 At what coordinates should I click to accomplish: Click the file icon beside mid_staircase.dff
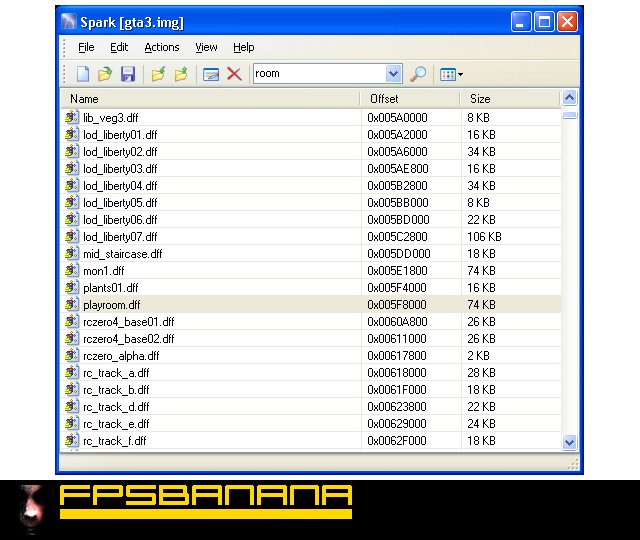[72, 253]
